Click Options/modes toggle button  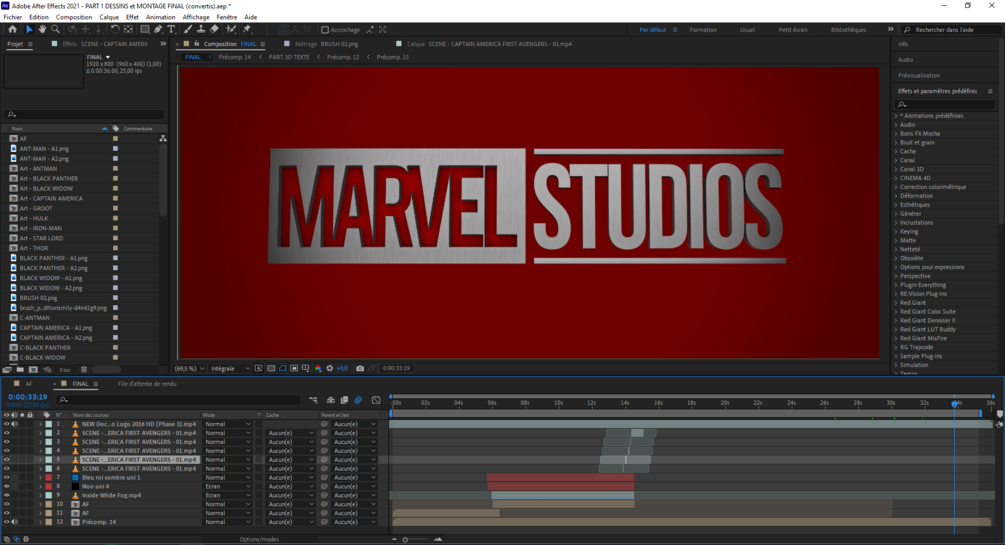click(259, 539)
